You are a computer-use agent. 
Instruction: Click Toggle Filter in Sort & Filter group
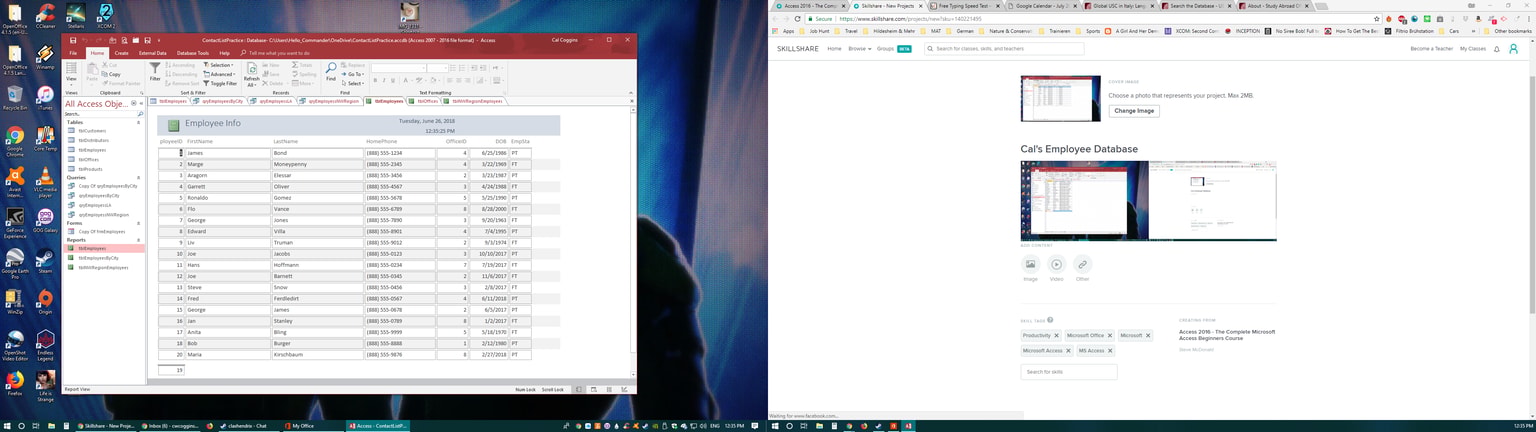tap(220, 83)
